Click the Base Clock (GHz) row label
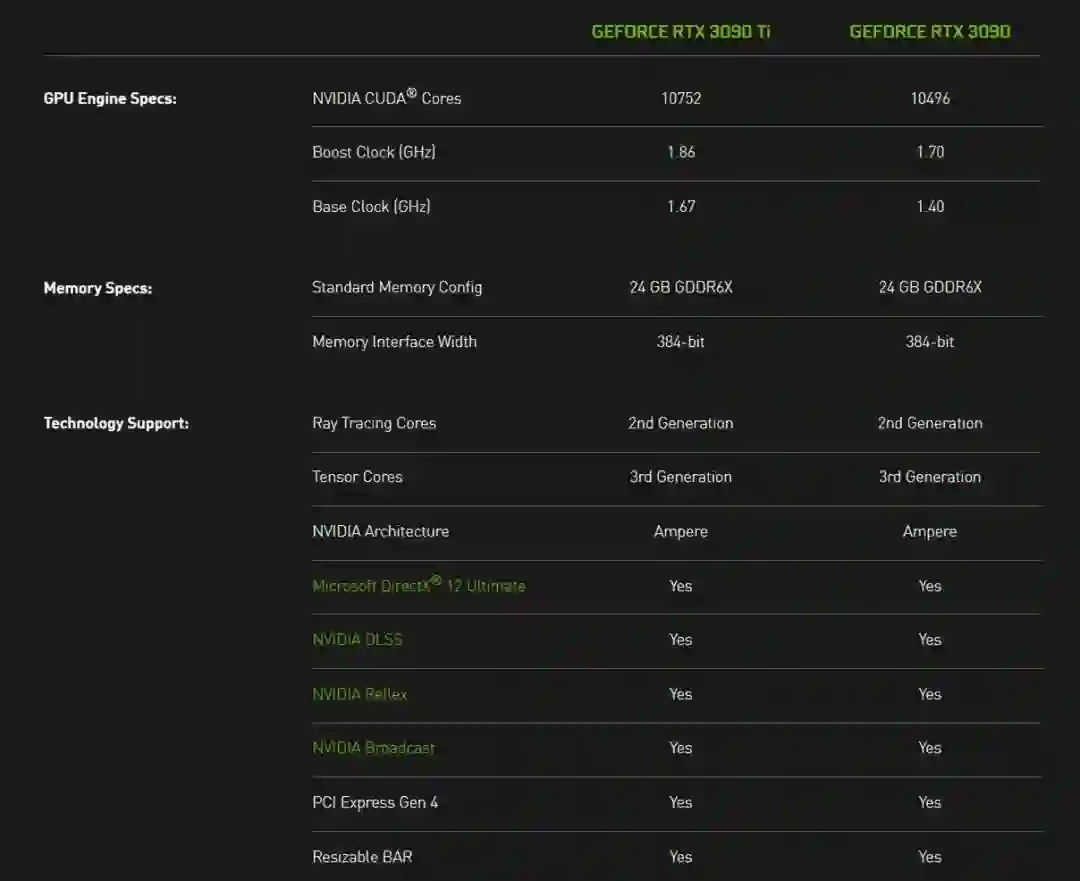 click(x=371, y=207)
